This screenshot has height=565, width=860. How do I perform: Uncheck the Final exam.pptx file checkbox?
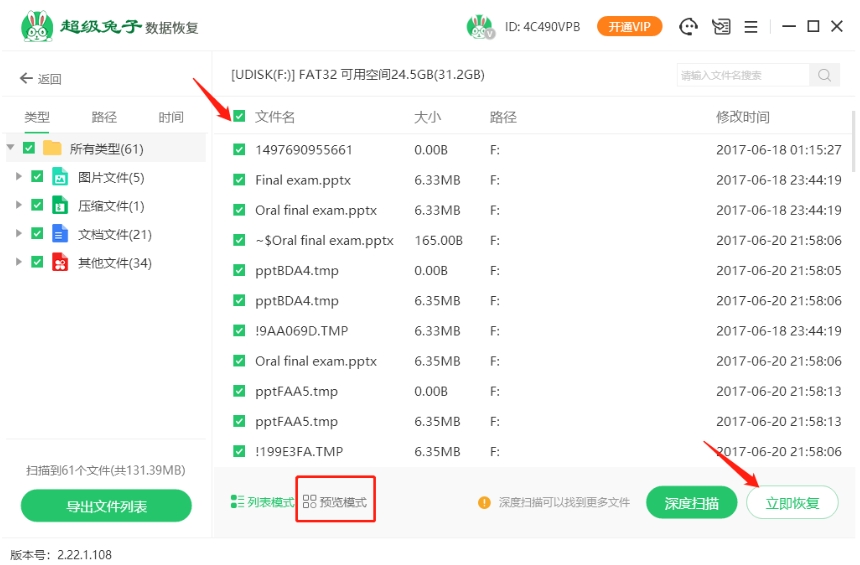[239, 180]
